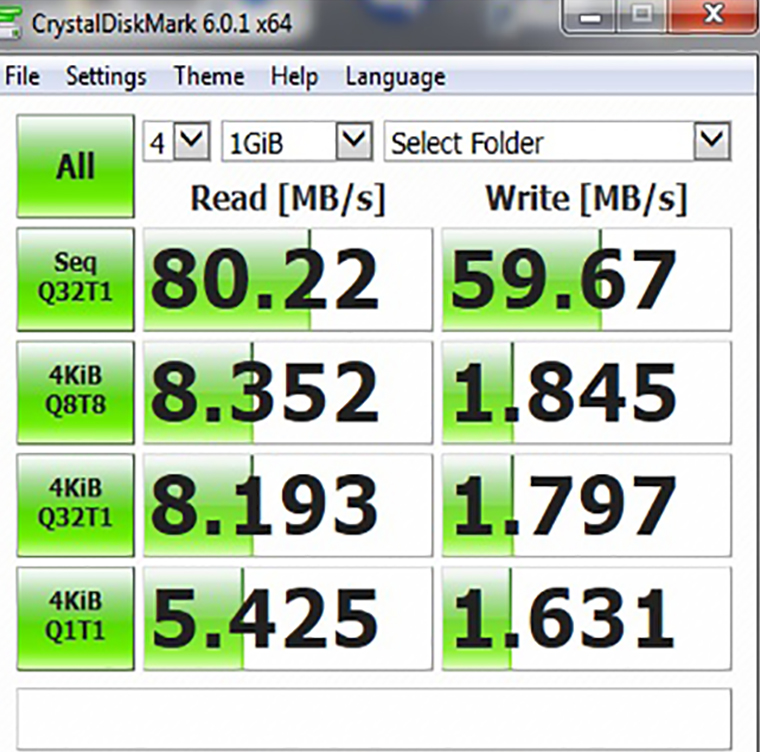Viewport: 760px width, 752px height.
Task: Click the 80.22 sequential read result
Action: coord(288,279)
